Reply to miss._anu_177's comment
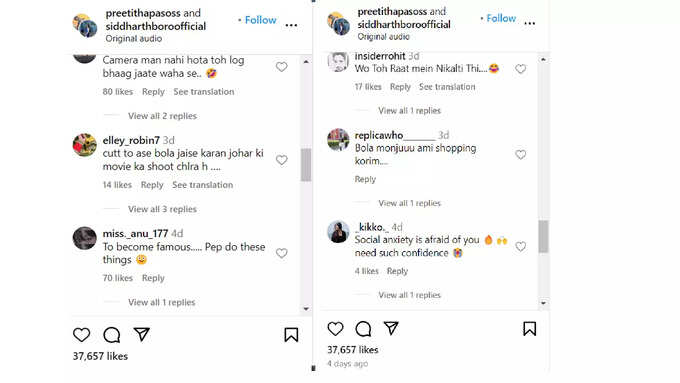Screen dimensions: 680x383 tap(153, 278)
